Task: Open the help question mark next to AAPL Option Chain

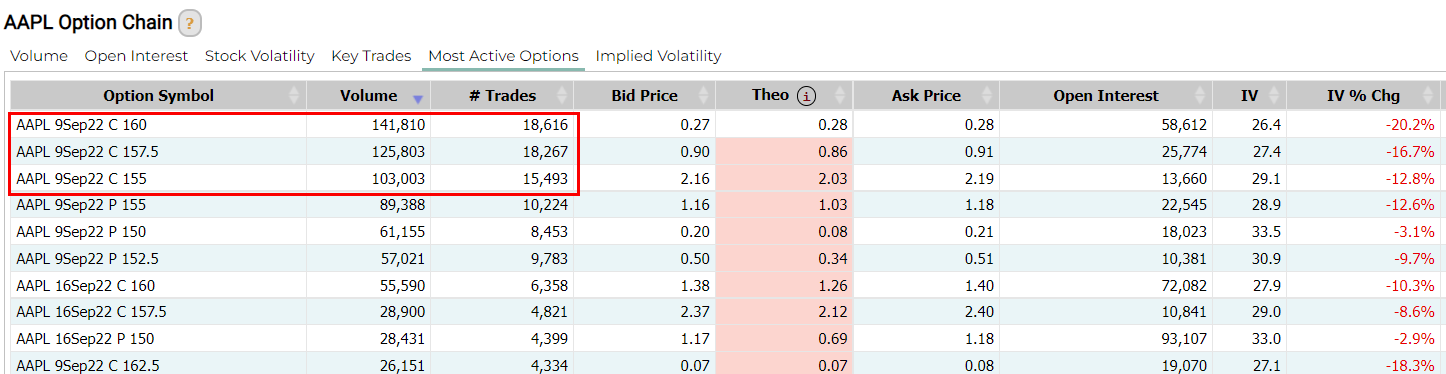Action: 190,23
